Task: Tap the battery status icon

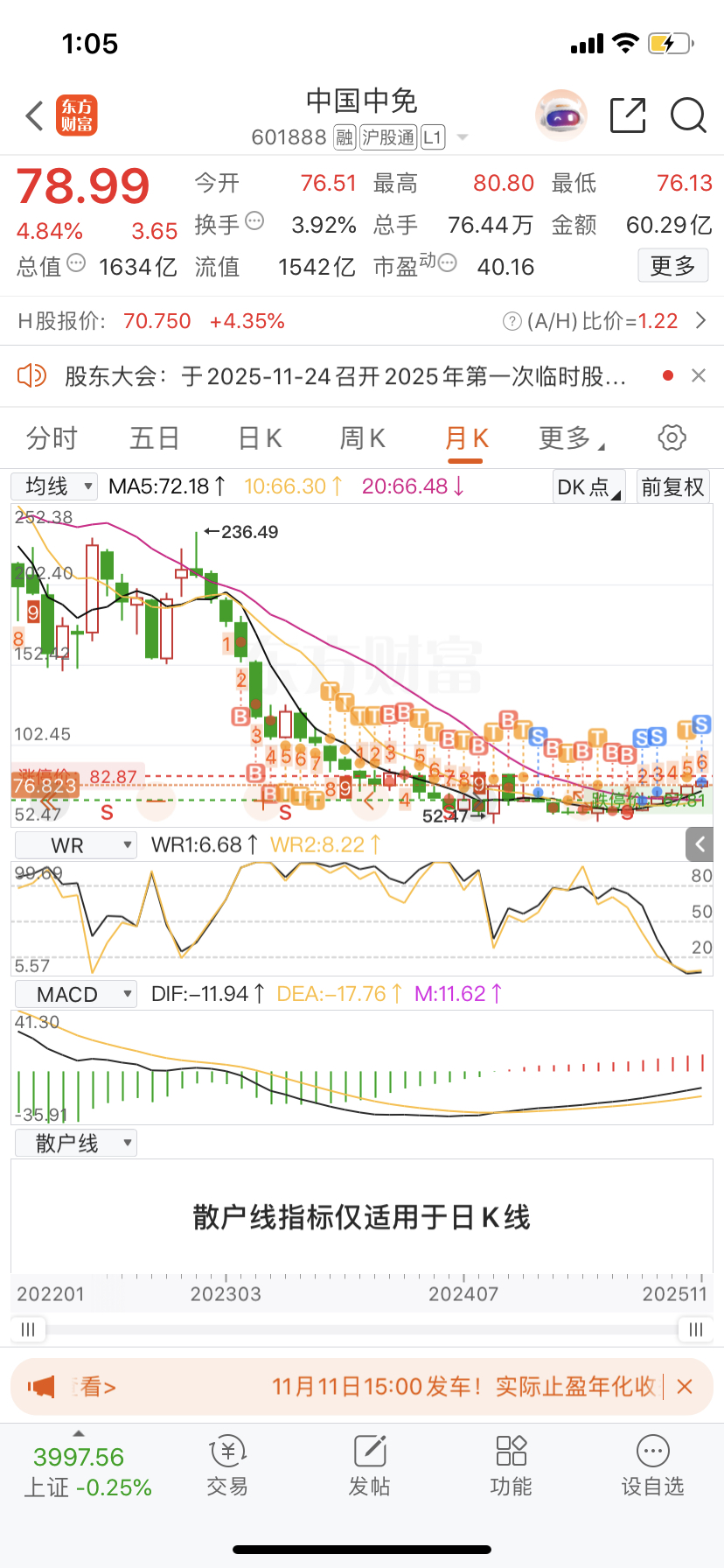Action: 671,43
